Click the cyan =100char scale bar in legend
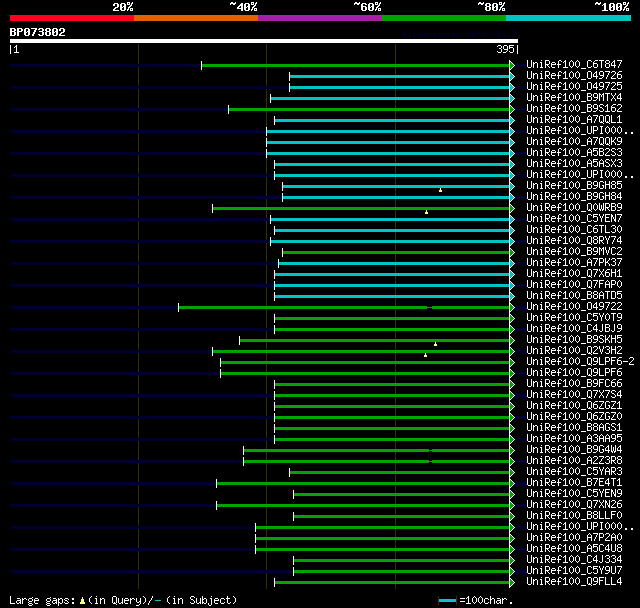Image resolution: width=640 pixels, height=608 pixels. [x=447, y=600]
